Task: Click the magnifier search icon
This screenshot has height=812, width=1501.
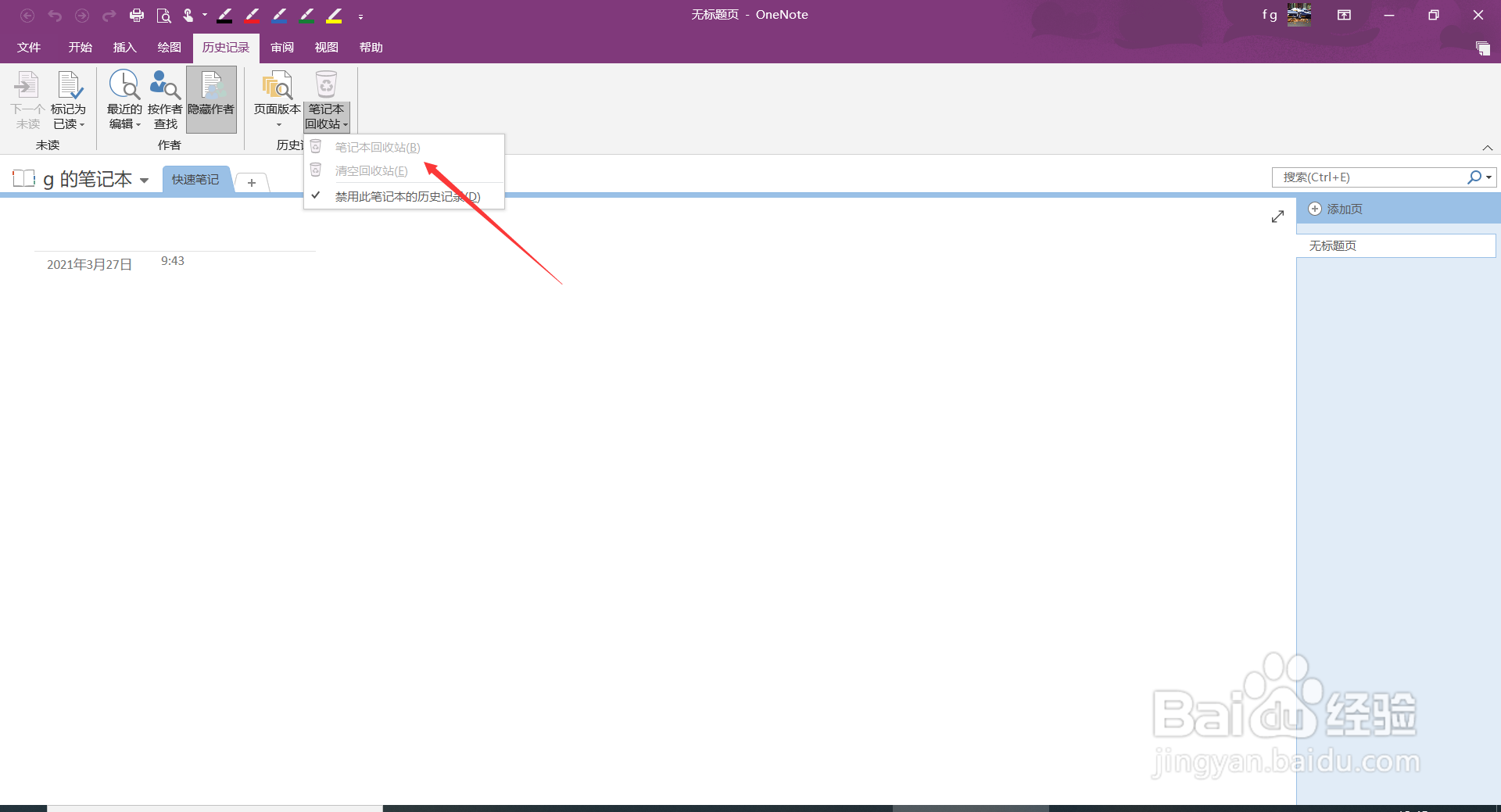Action: [x=1474, y=177]
